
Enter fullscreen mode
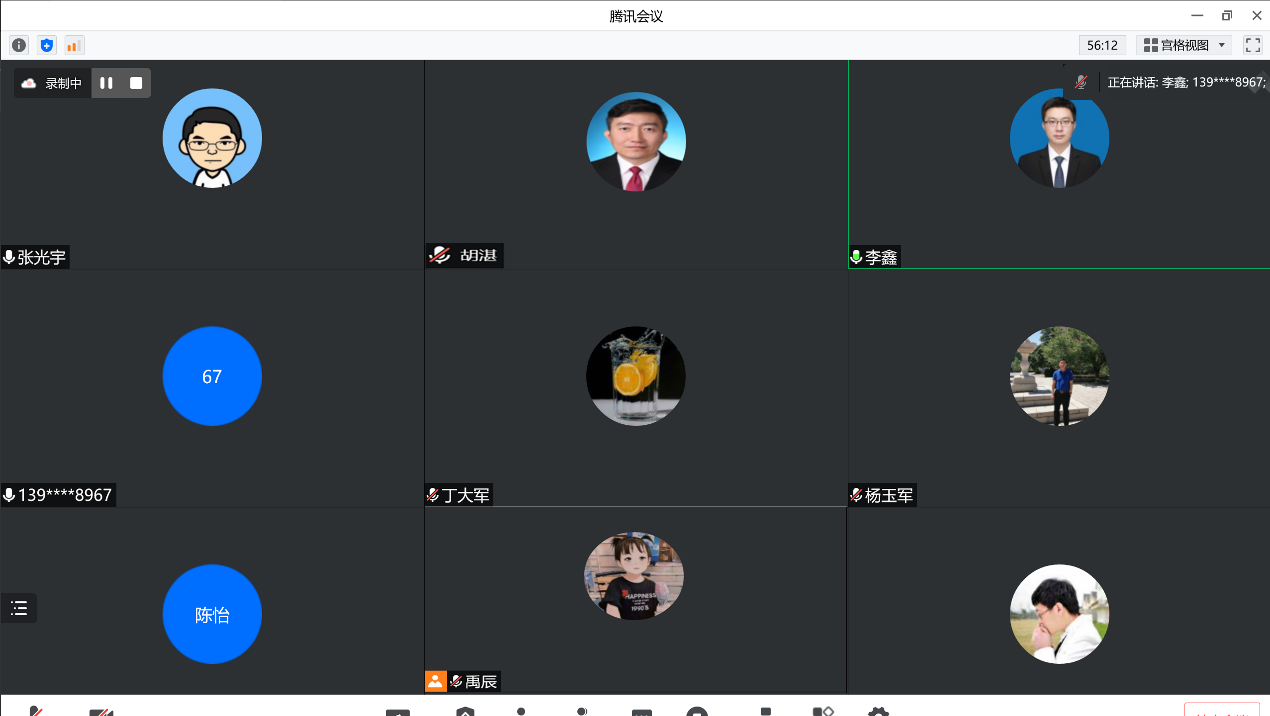(x=1252, y=45)
